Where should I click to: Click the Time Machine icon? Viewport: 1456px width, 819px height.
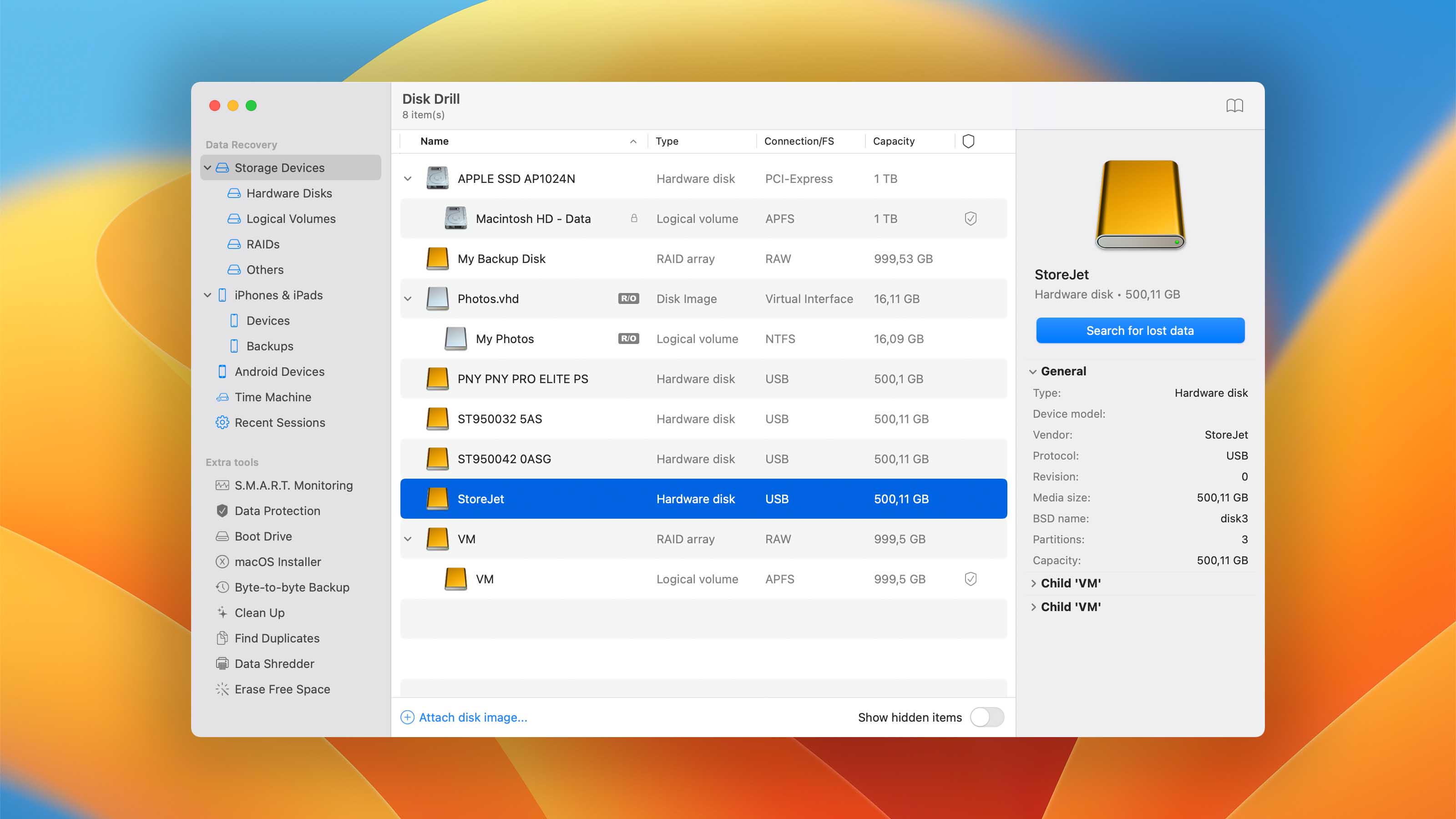pos(222,397)
